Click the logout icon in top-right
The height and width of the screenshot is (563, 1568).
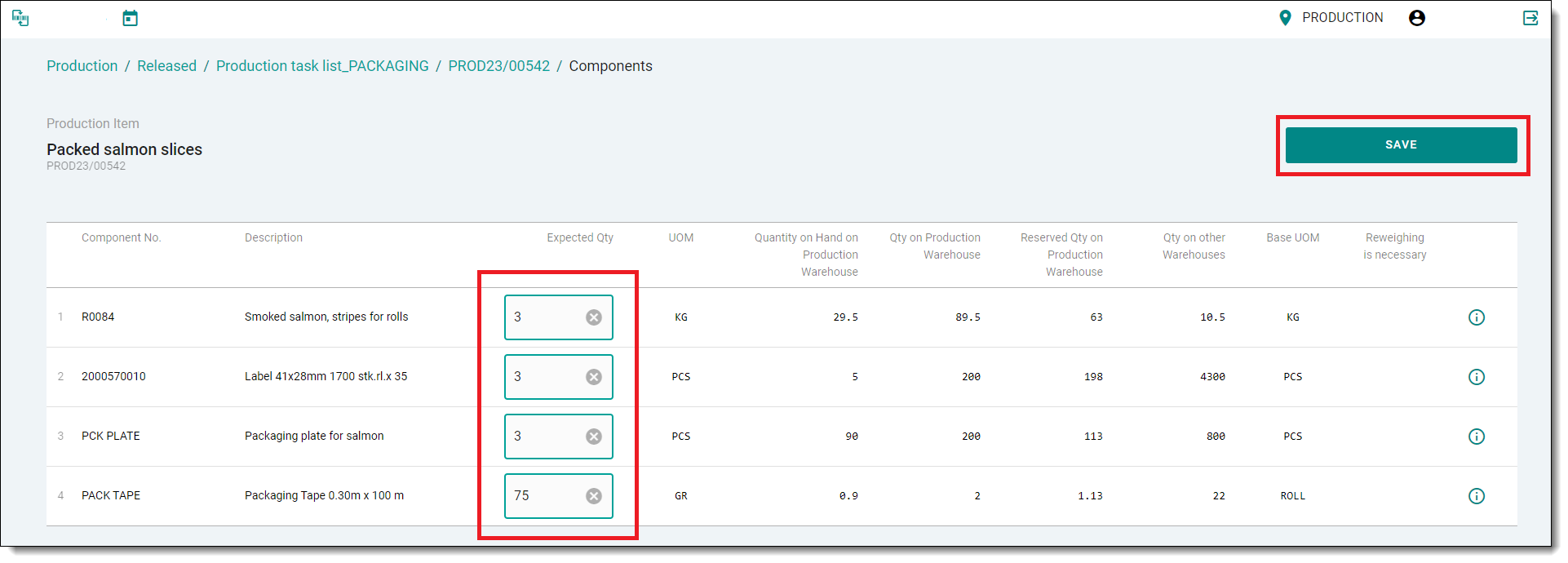pyautogui.click(x=1530, y=18)
